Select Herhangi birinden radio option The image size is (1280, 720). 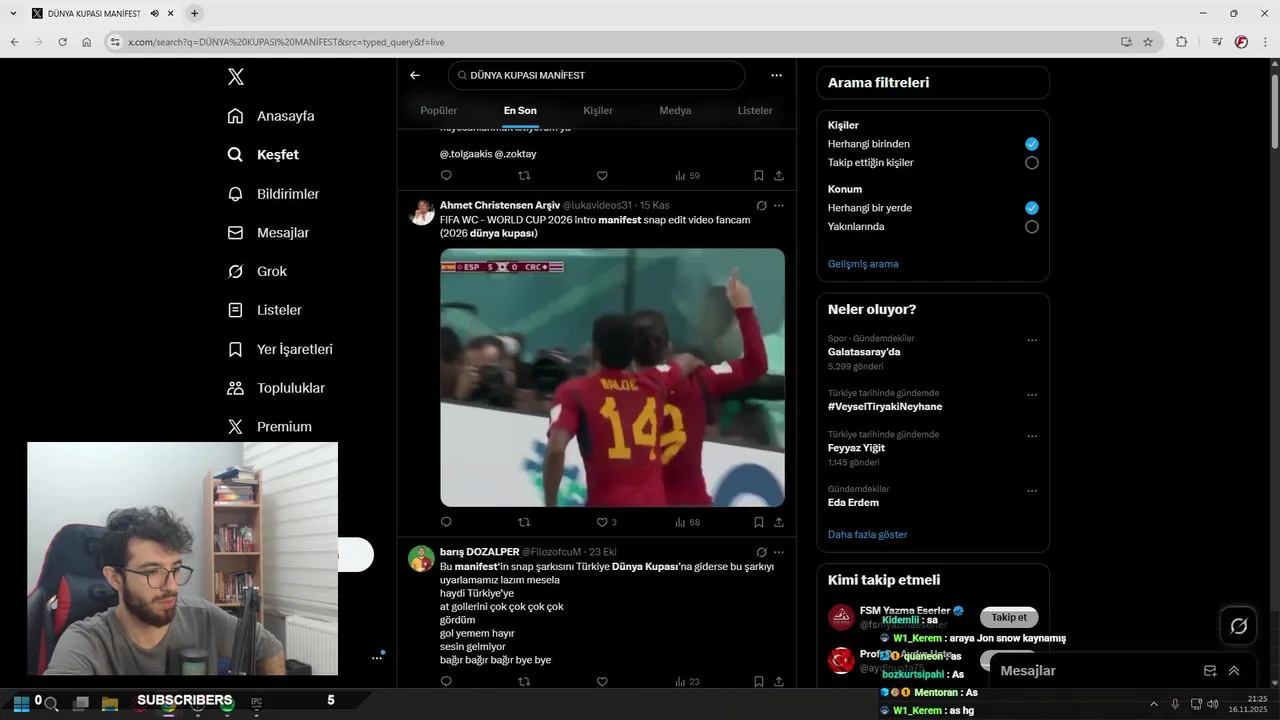(x=1032, y=144)
